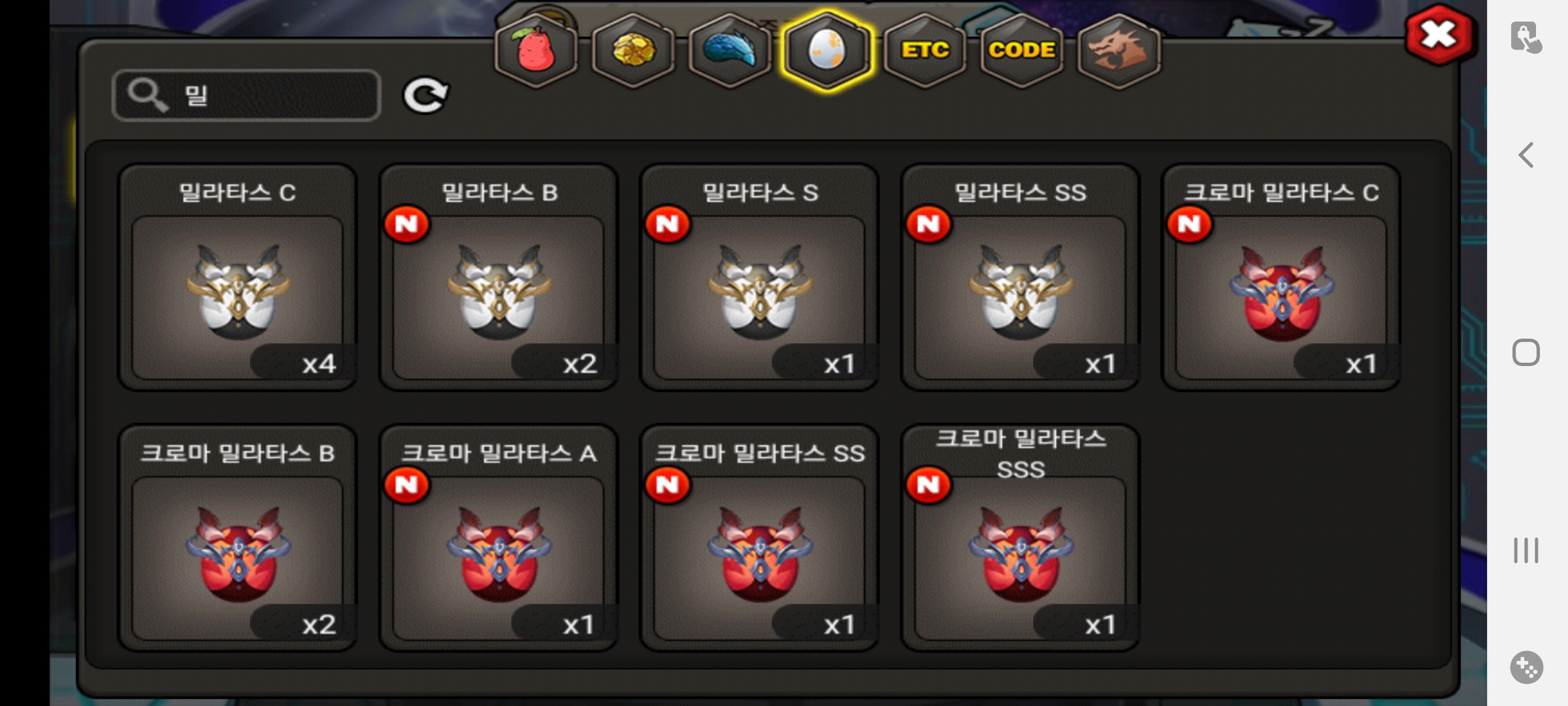Viewport: 1568px width, 706px height.
Task: Open the gold nugget category tab
Action: pos(633,50)
